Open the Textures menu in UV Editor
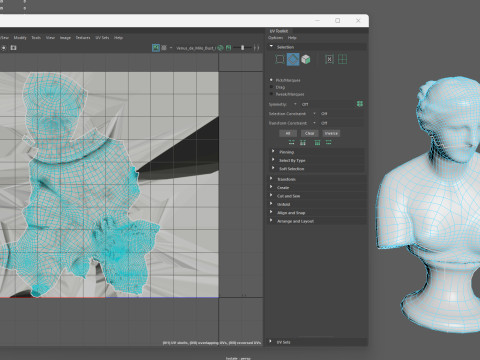This screenshot has width=480, height=360. 83,38
